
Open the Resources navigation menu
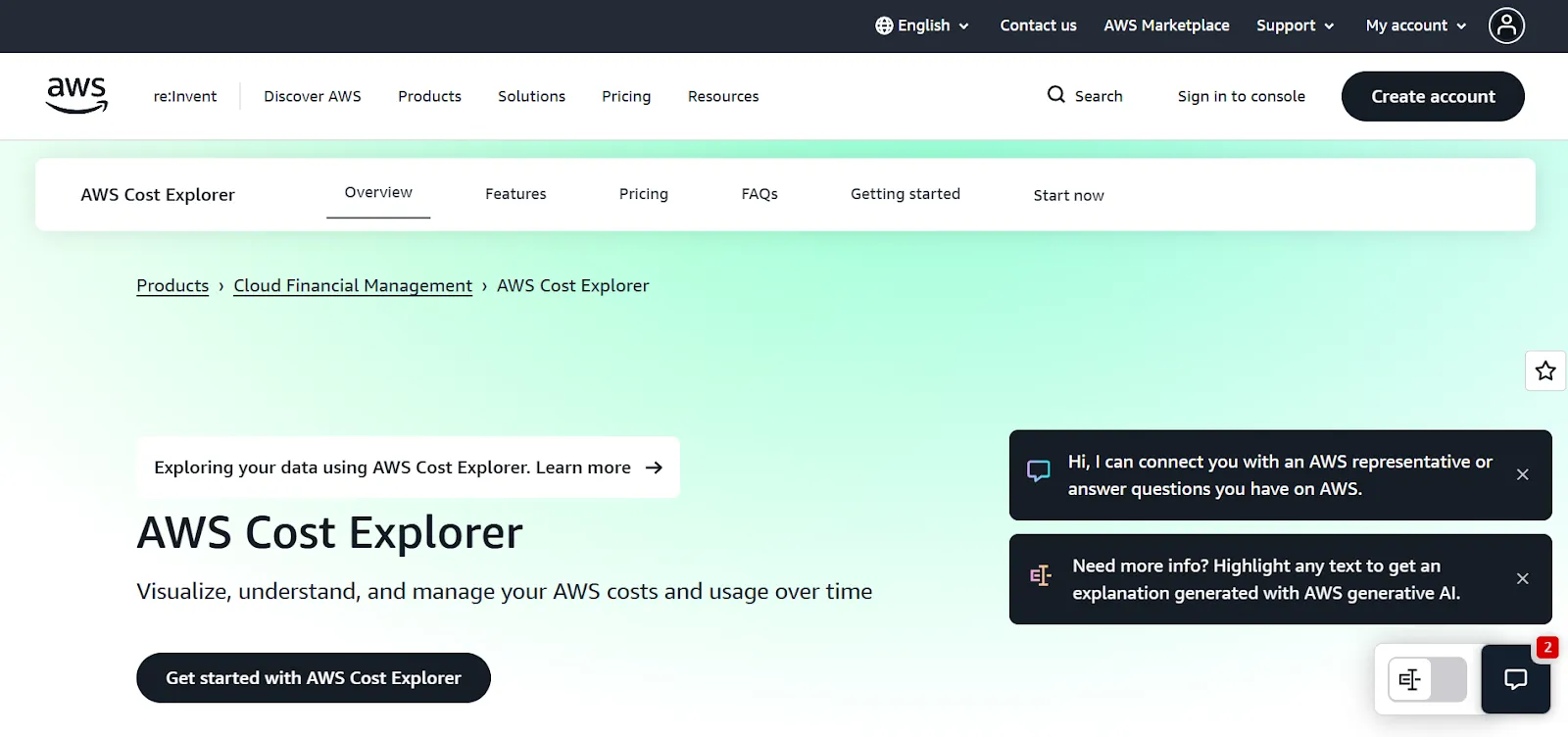point(723,96)
